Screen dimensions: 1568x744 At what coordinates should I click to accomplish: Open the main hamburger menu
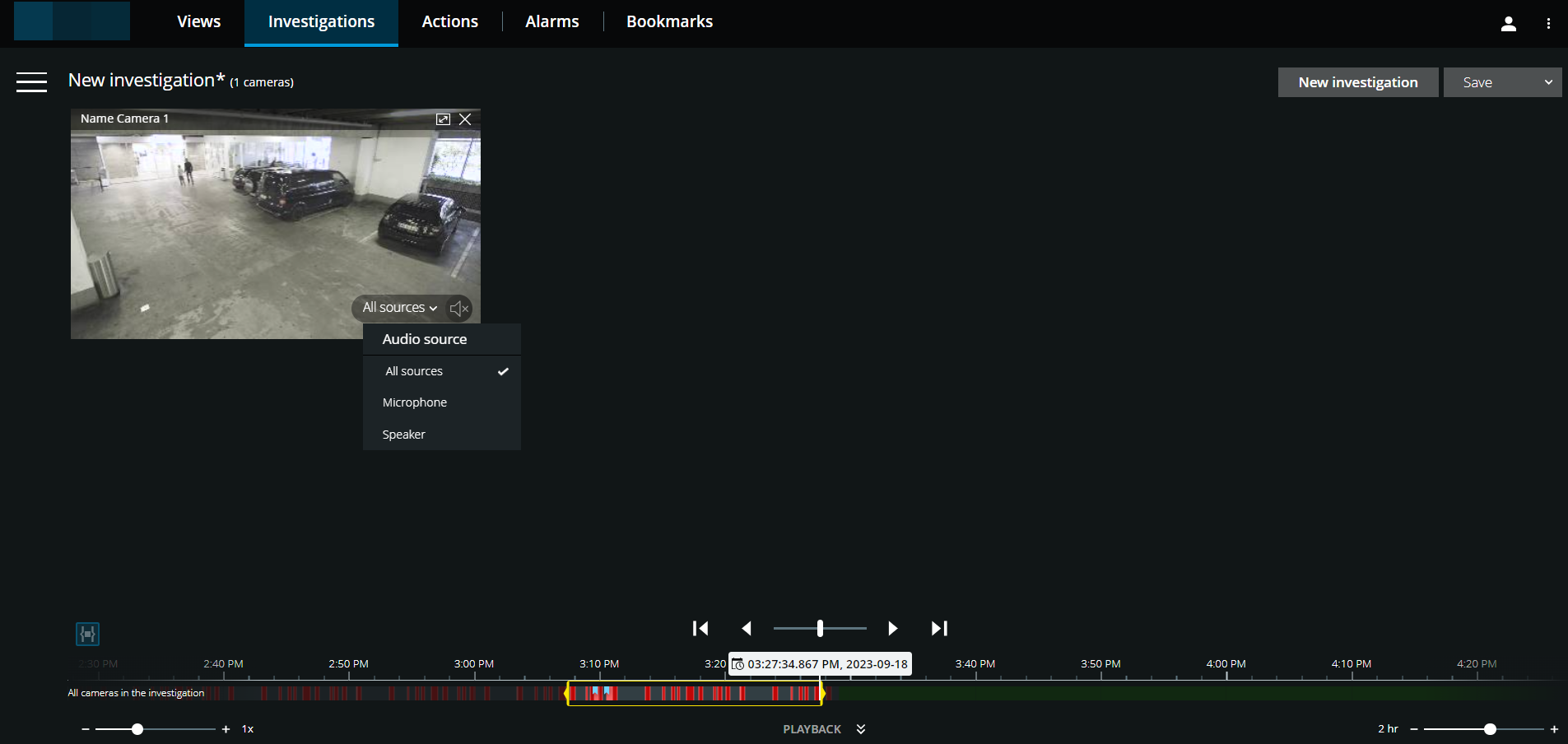tap(32, 82)
